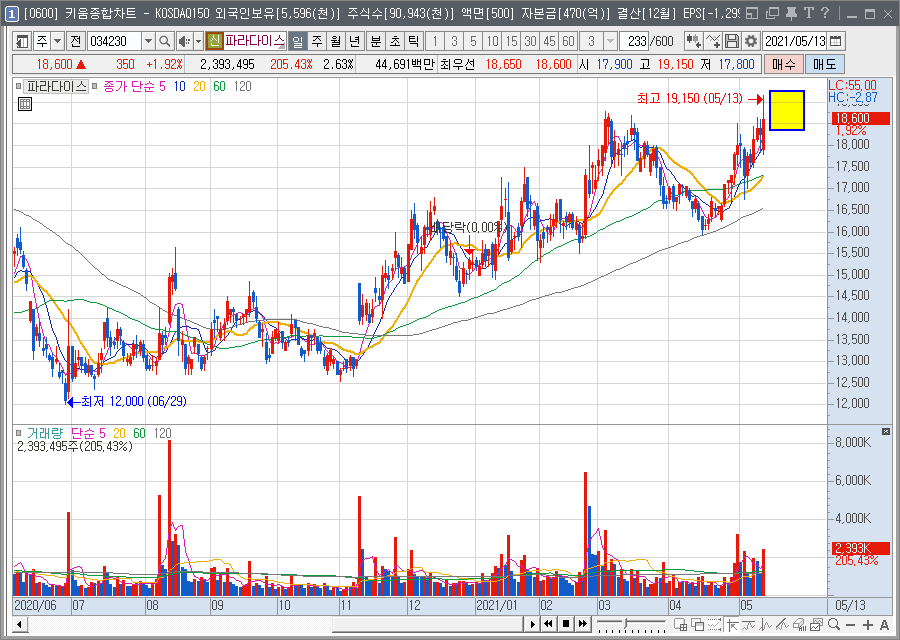Close the volume pane with small x
This screenshot has height=640, width=900.
[x=886, y=431]
